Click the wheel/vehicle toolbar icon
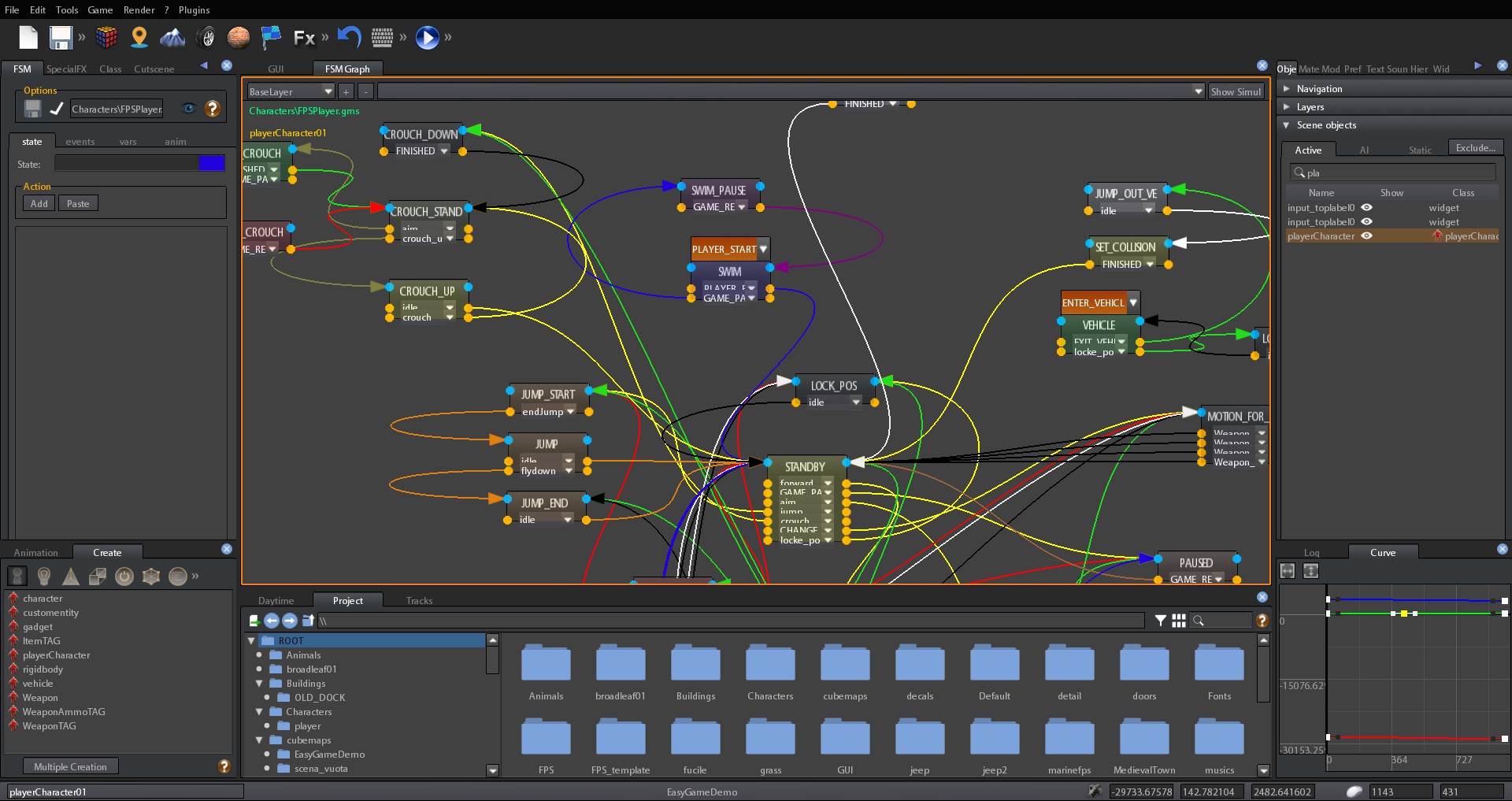Image resolution: width=1512 pixels, height=801 pixels. 206,37
